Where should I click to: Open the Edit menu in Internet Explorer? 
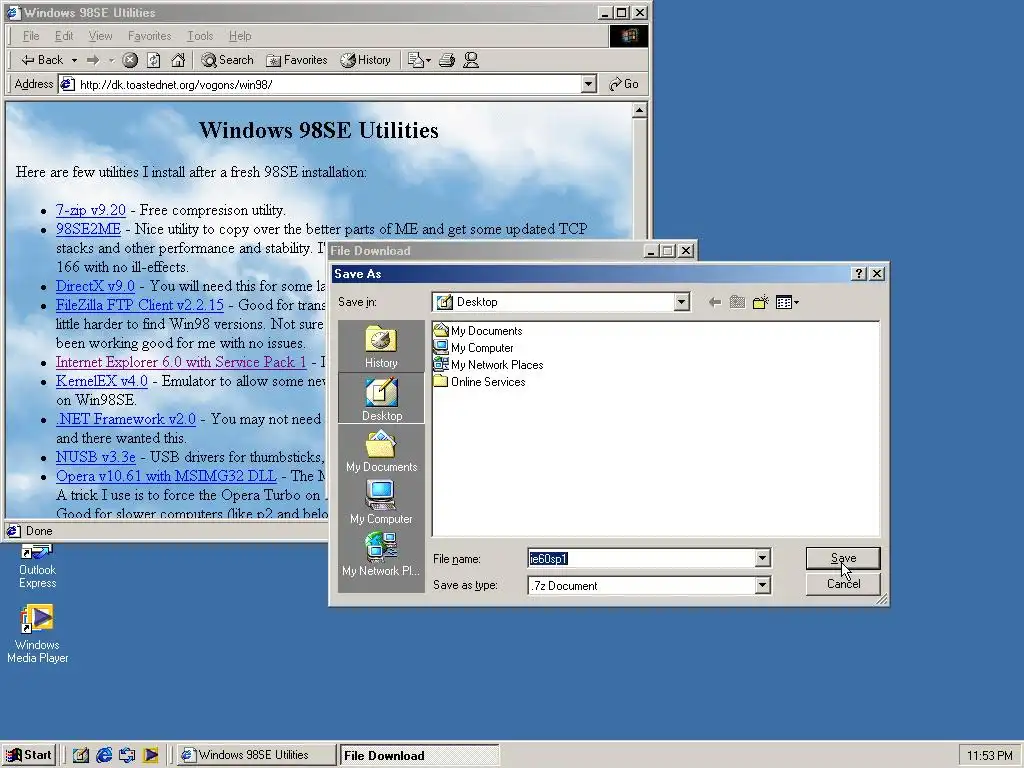64,36
